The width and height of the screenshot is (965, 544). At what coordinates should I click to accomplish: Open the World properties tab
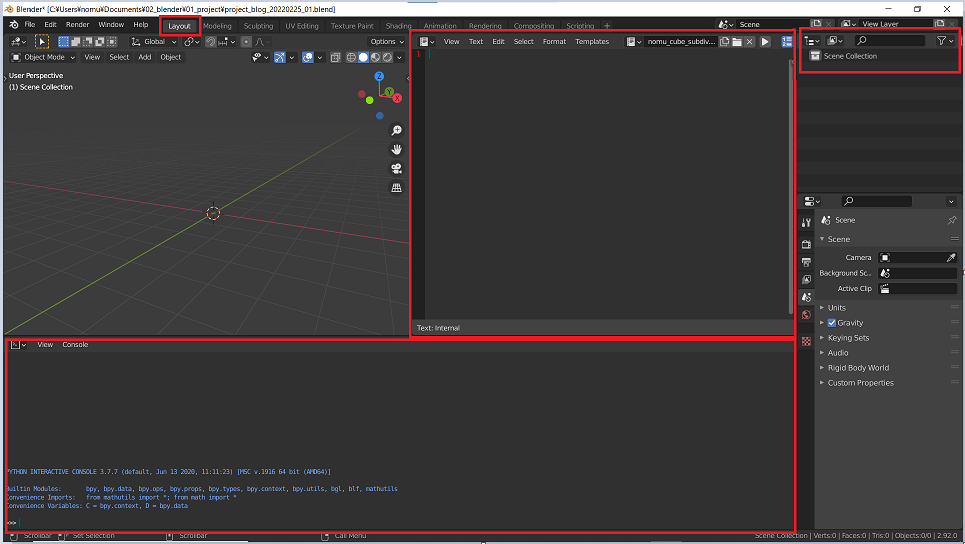point(806,315)
